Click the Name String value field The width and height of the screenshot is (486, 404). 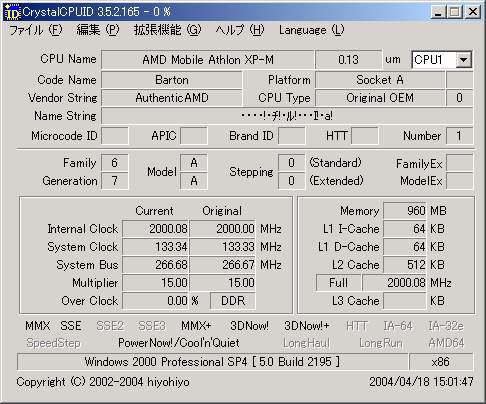(287, 116)
